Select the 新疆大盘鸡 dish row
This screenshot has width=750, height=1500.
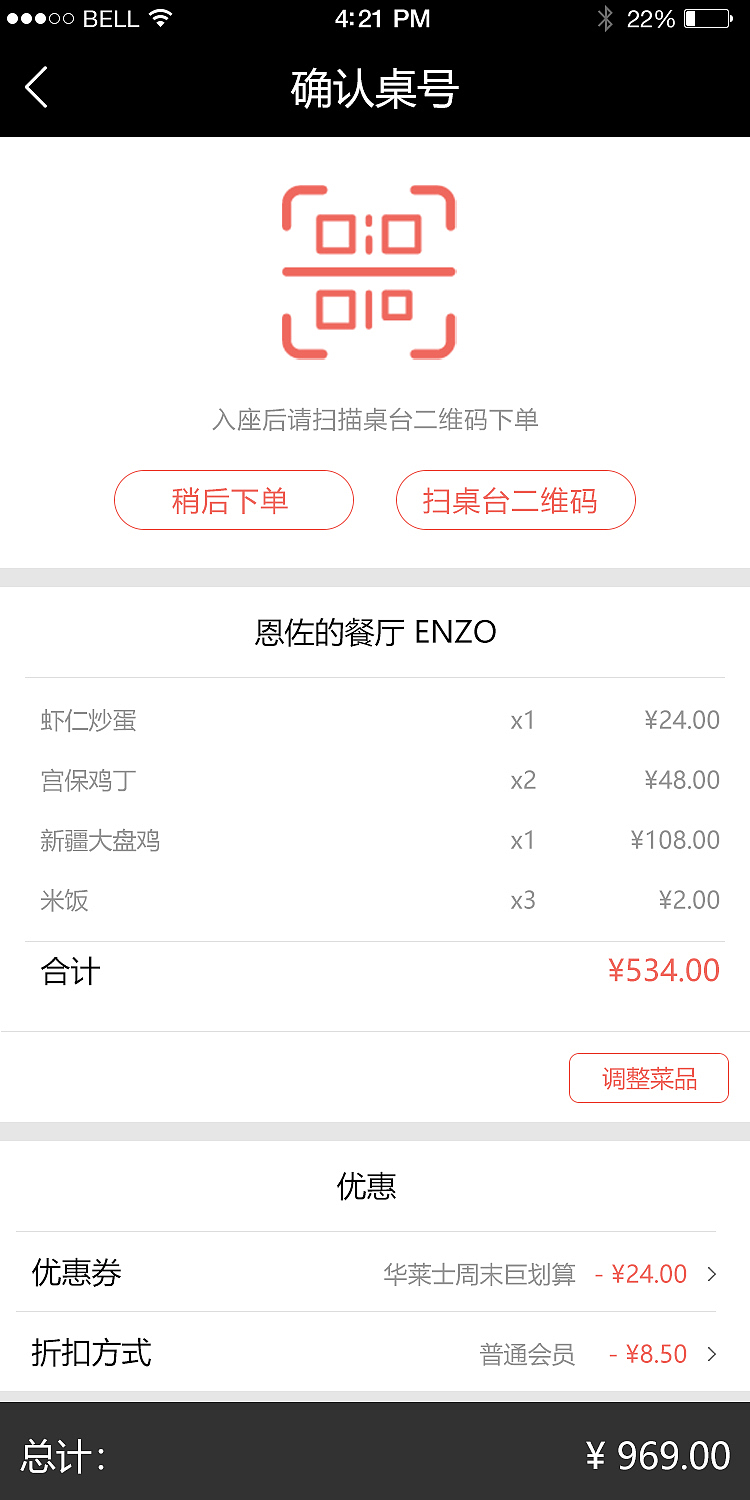point(375,840)
